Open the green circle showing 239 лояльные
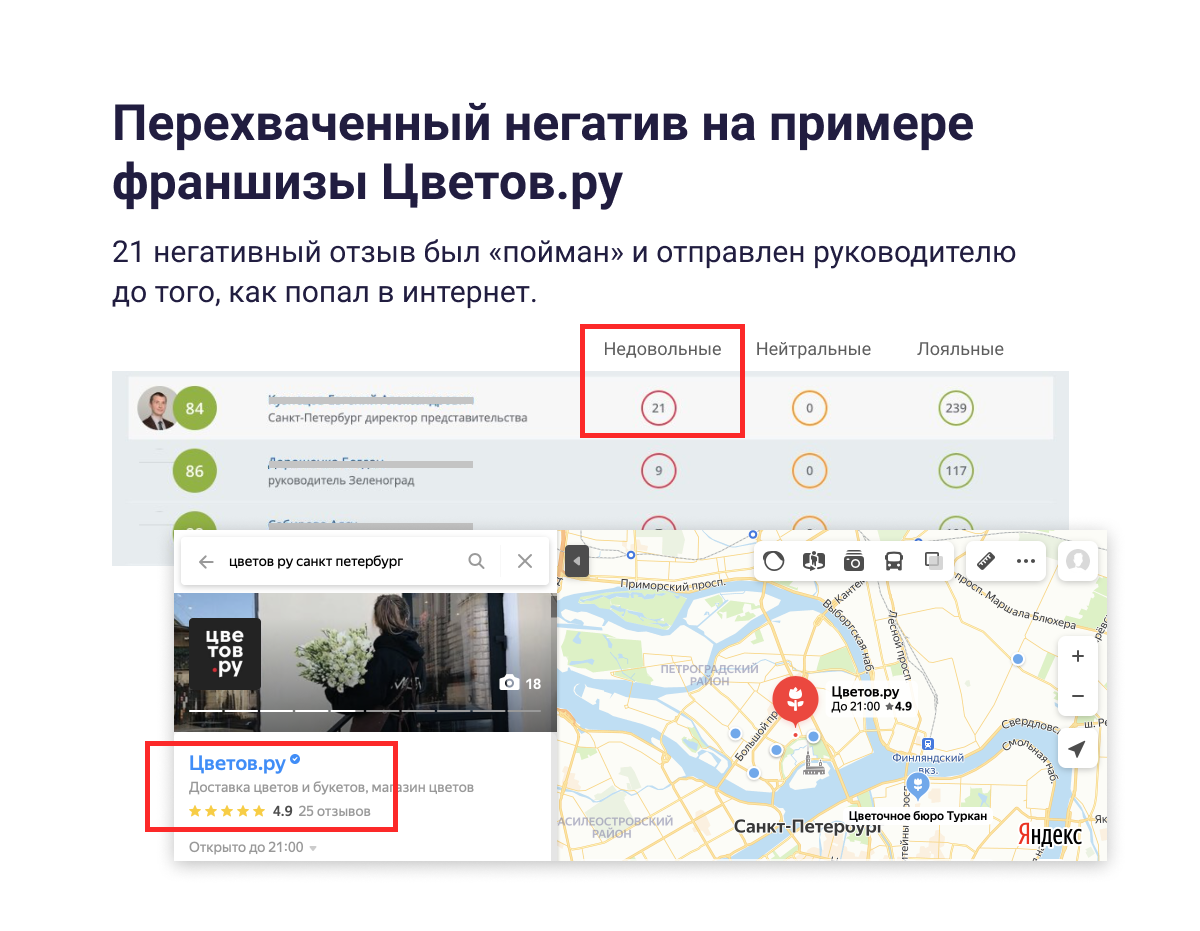 tap(957, 408)
